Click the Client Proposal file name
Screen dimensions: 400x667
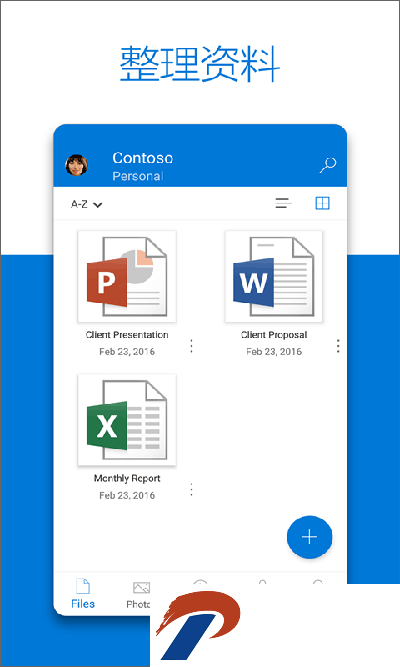click(x=274, y=335)
